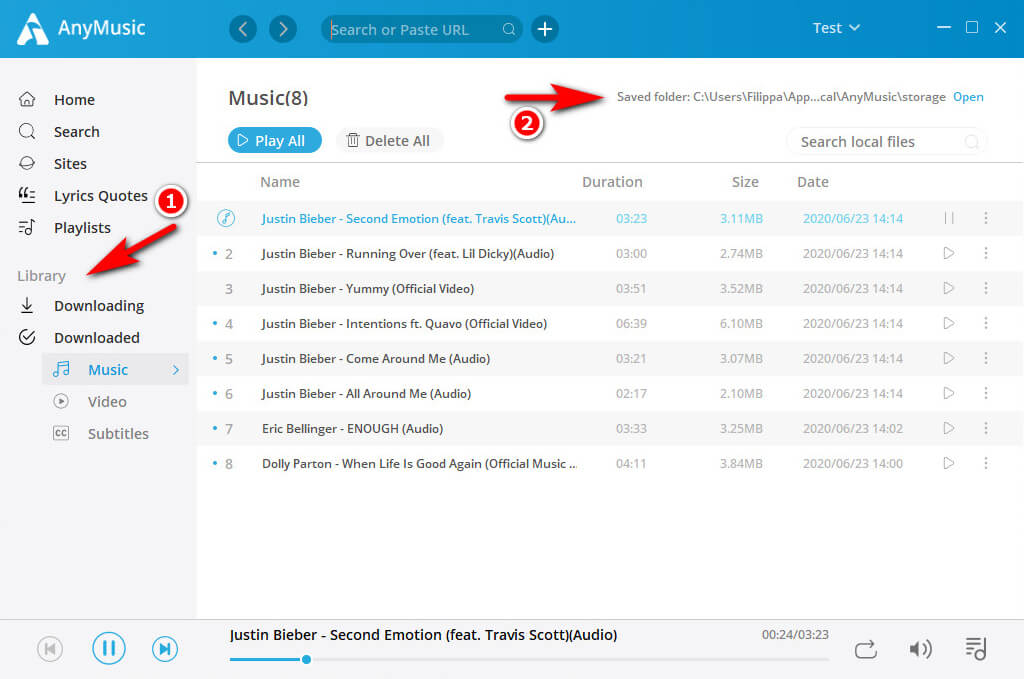Click the bottom player song title
Viewport: 1024px width, 679px height.
423,635
